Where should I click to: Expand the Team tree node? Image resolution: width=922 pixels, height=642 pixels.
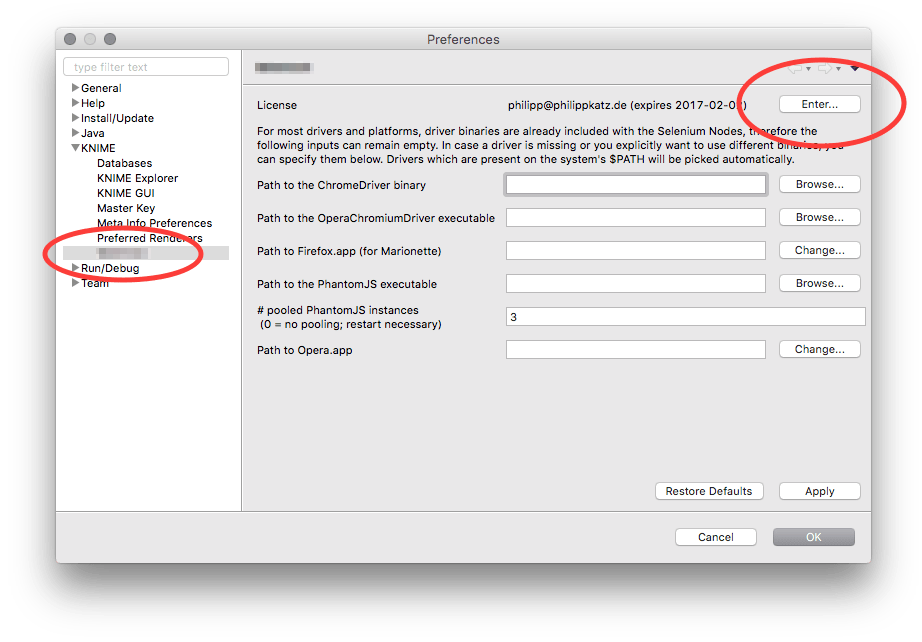[x=75, y=283]
